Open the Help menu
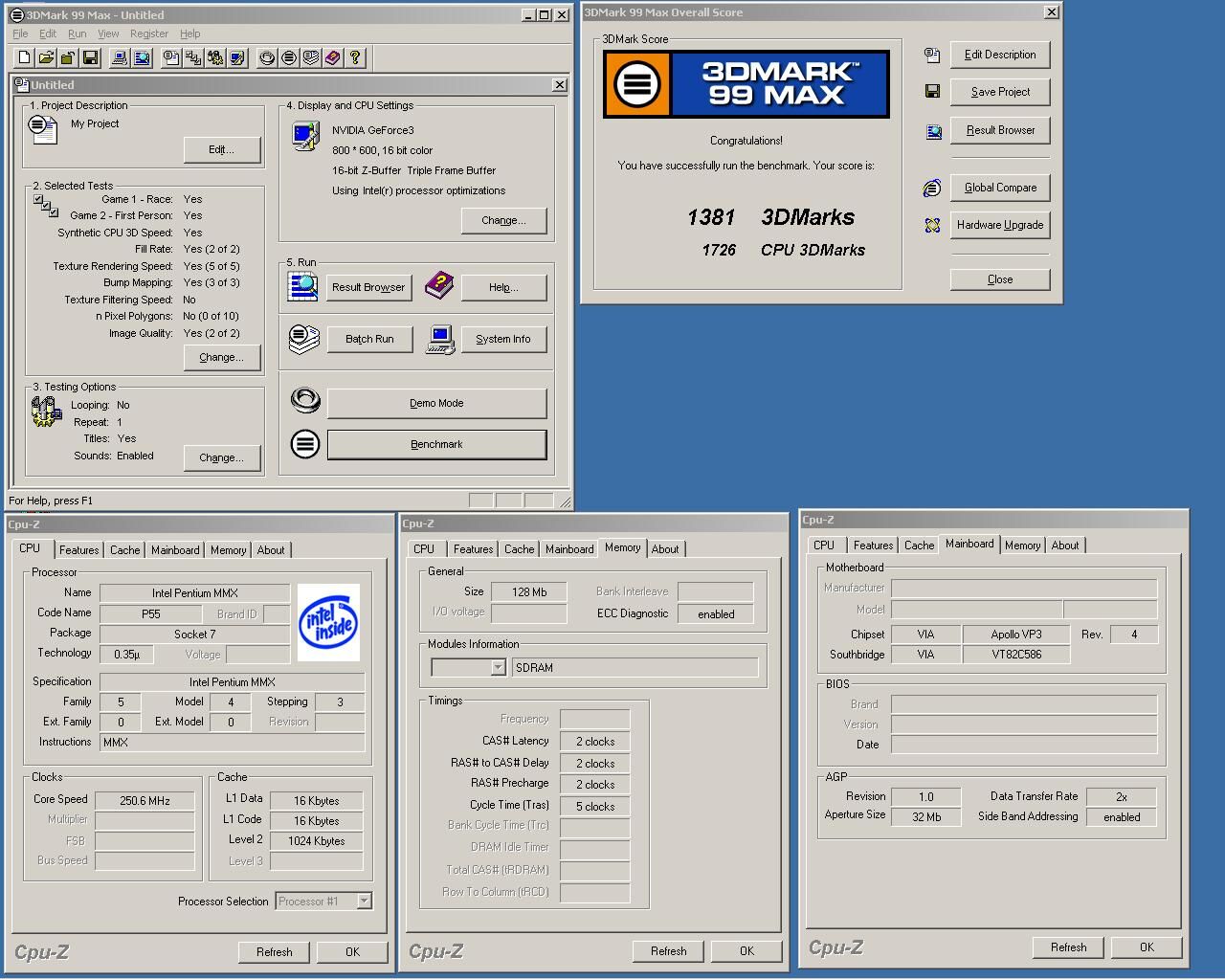This screenshot has width=1225, height=980. click(x=190, y=33)
